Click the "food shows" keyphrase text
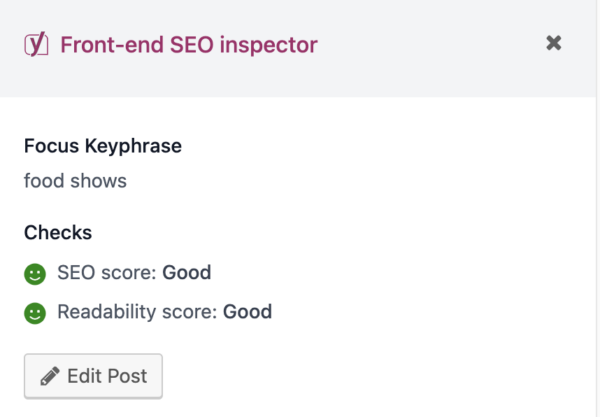This screenshot has width=600, height=417. point(75,181)
